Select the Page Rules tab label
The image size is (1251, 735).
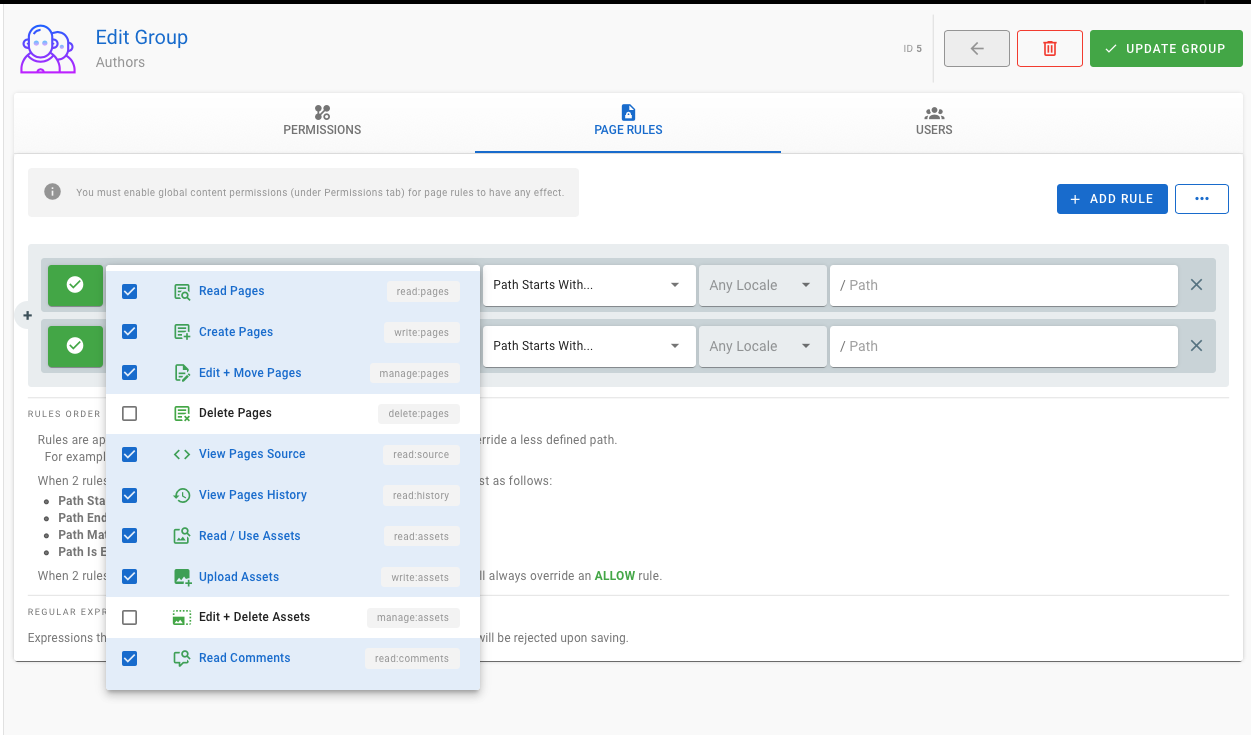coord(628,130)
